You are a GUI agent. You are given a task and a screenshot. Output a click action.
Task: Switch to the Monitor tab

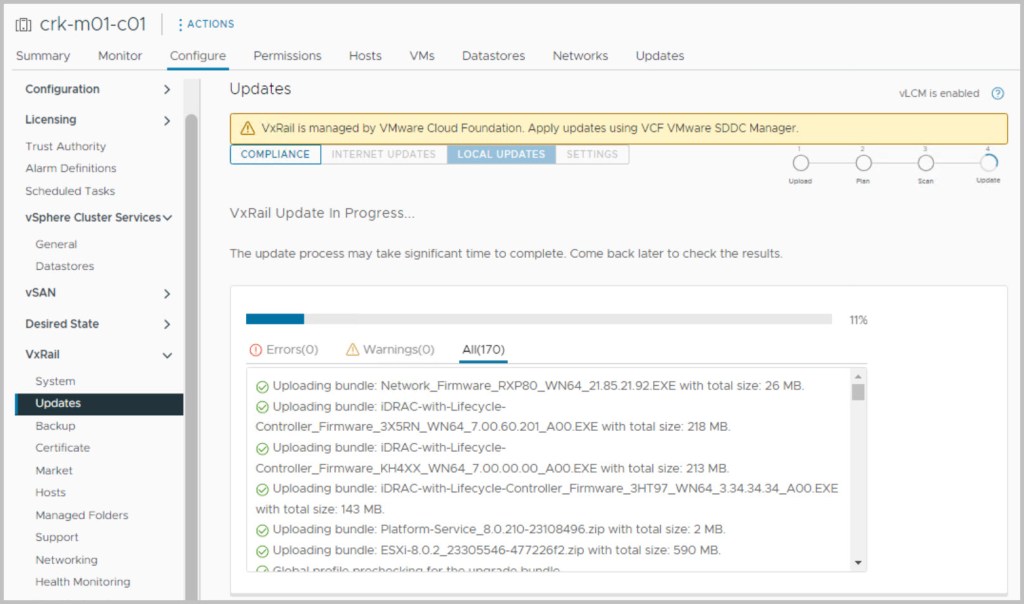[120, 56]
